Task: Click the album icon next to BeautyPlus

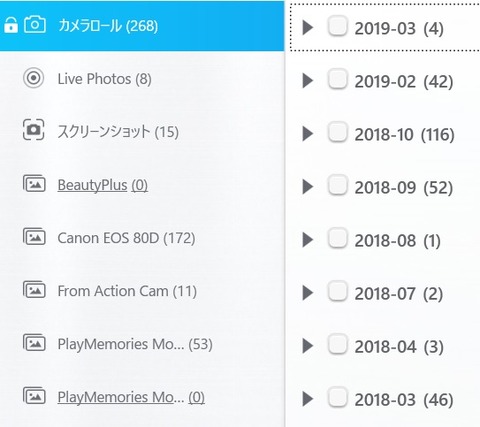Action: pyautogui.click(x=34, y=183)
